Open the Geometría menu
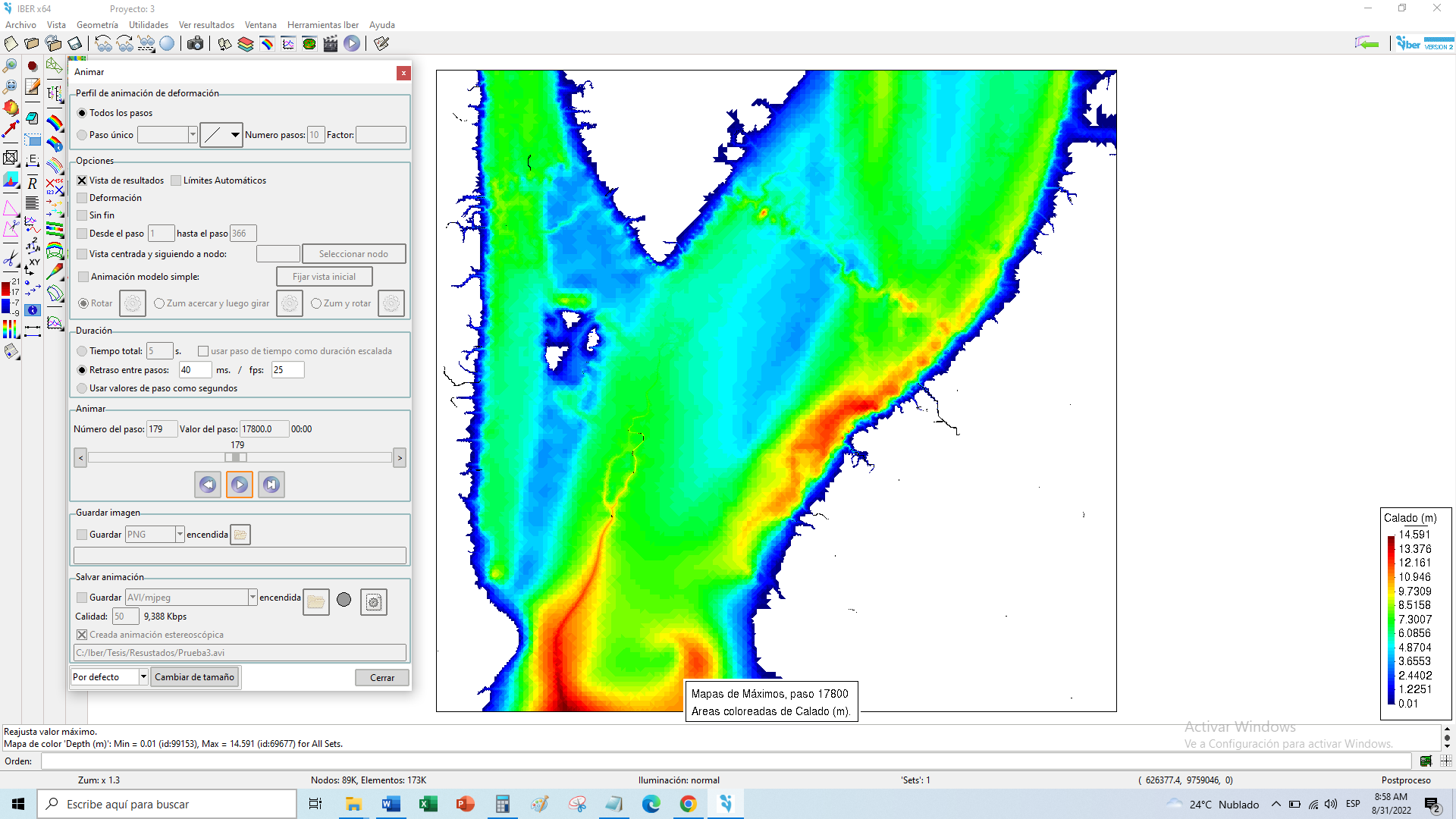Screen dimensions: 1456x819 point(97,25)
